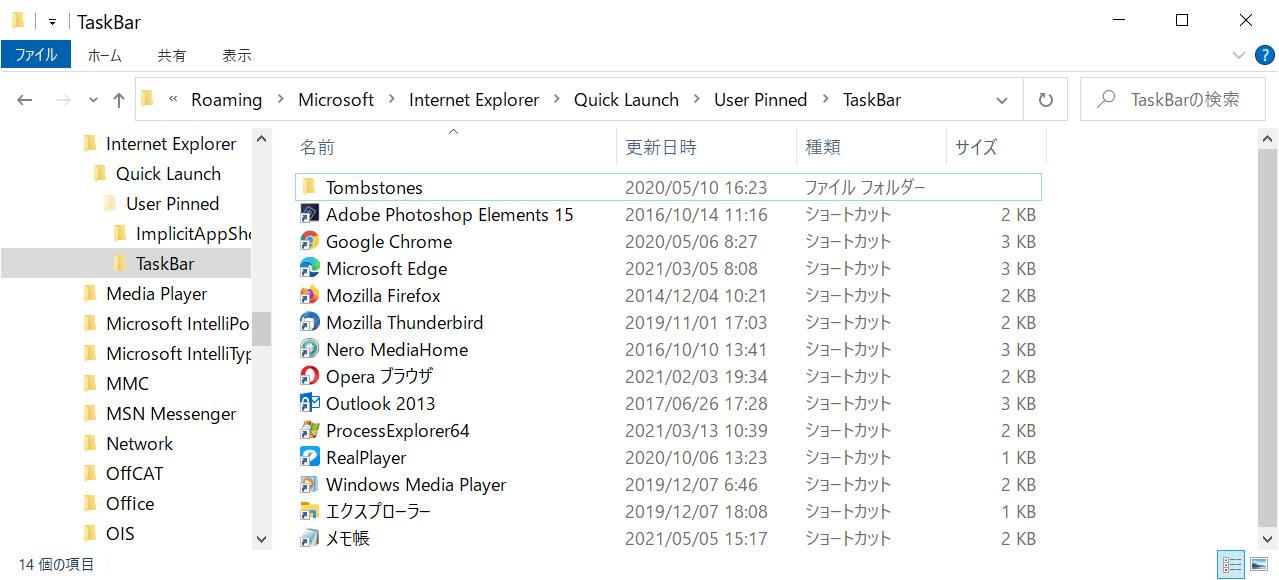This screenshot has width=1279, height=580.
Task: Navigate to Microsoft in address breadcrumb
Action: click(x=336, y=100)
